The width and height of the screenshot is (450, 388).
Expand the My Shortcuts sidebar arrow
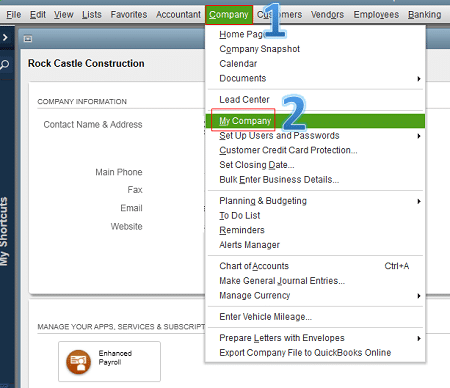pyautogui.click(x=5, y=37)
